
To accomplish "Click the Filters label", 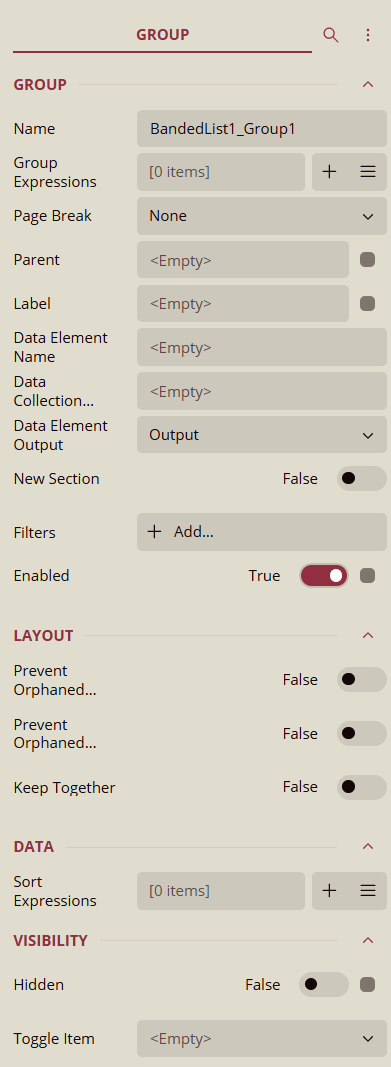I will pos(35,532).
